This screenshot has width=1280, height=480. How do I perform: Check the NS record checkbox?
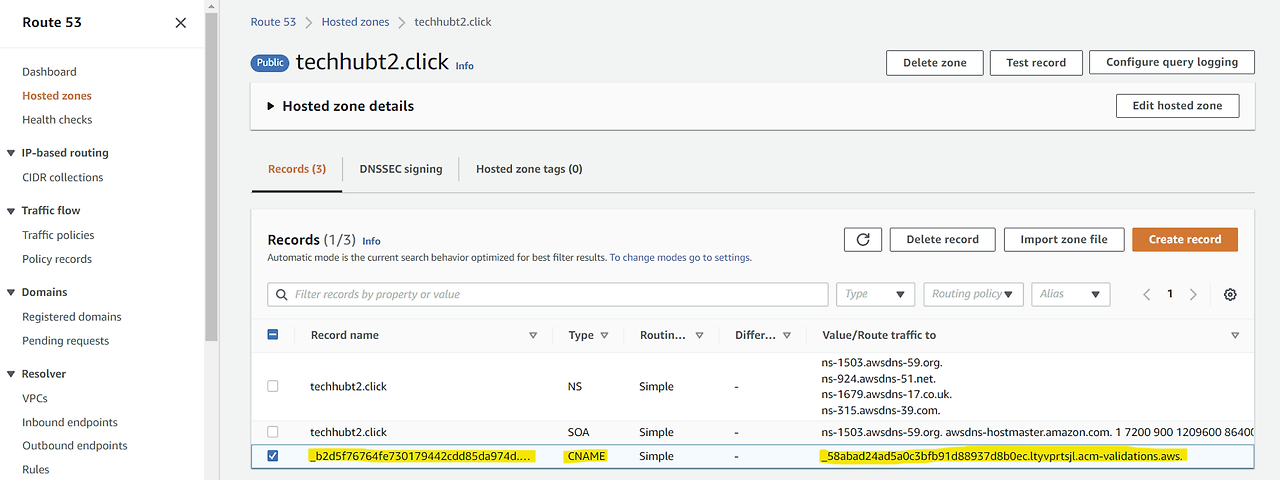[273, 386]
